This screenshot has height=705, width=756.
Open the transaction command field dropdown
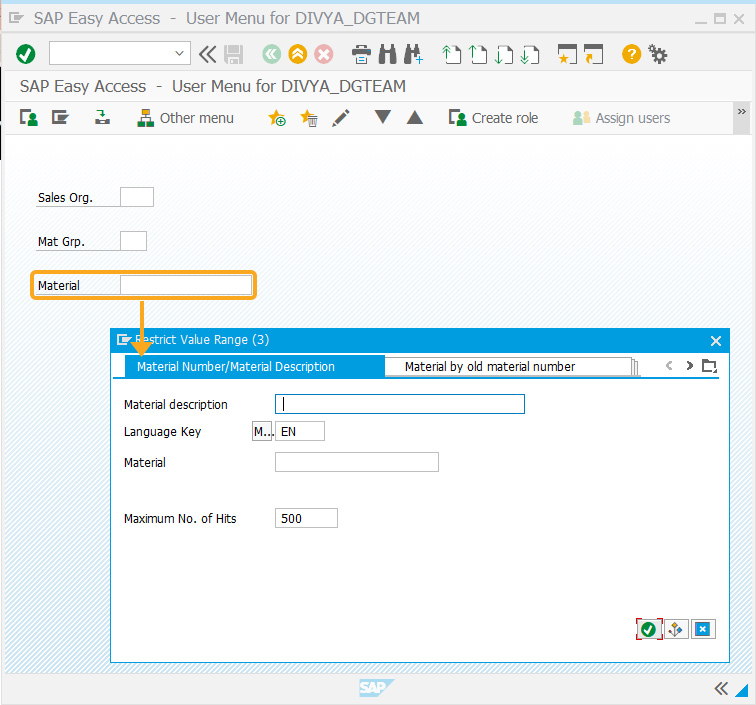click(179, 54)
